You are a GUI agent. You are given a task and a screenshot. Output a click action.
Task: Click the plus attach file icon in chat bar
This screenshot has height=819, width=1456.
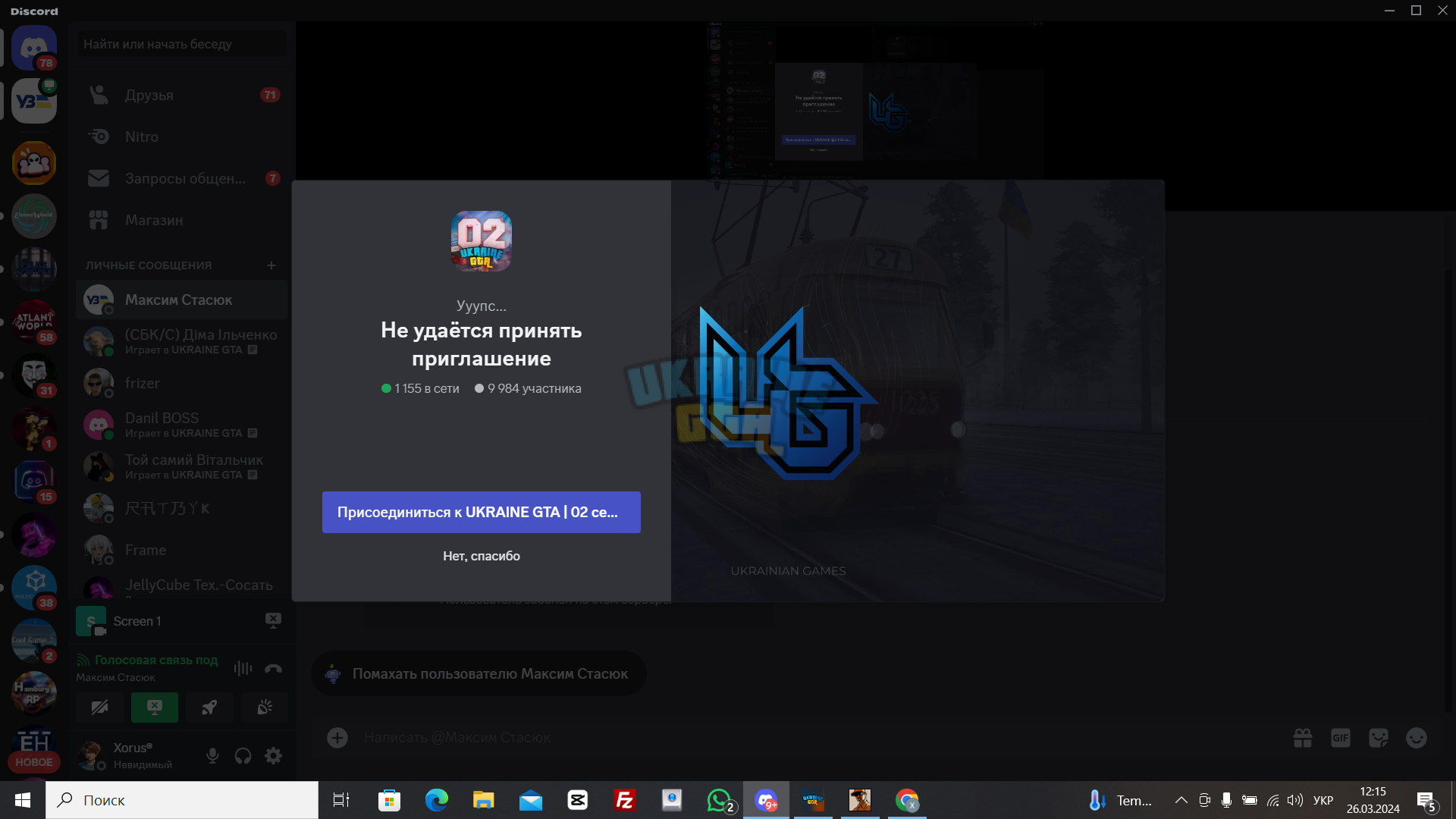tap(337, 738)
